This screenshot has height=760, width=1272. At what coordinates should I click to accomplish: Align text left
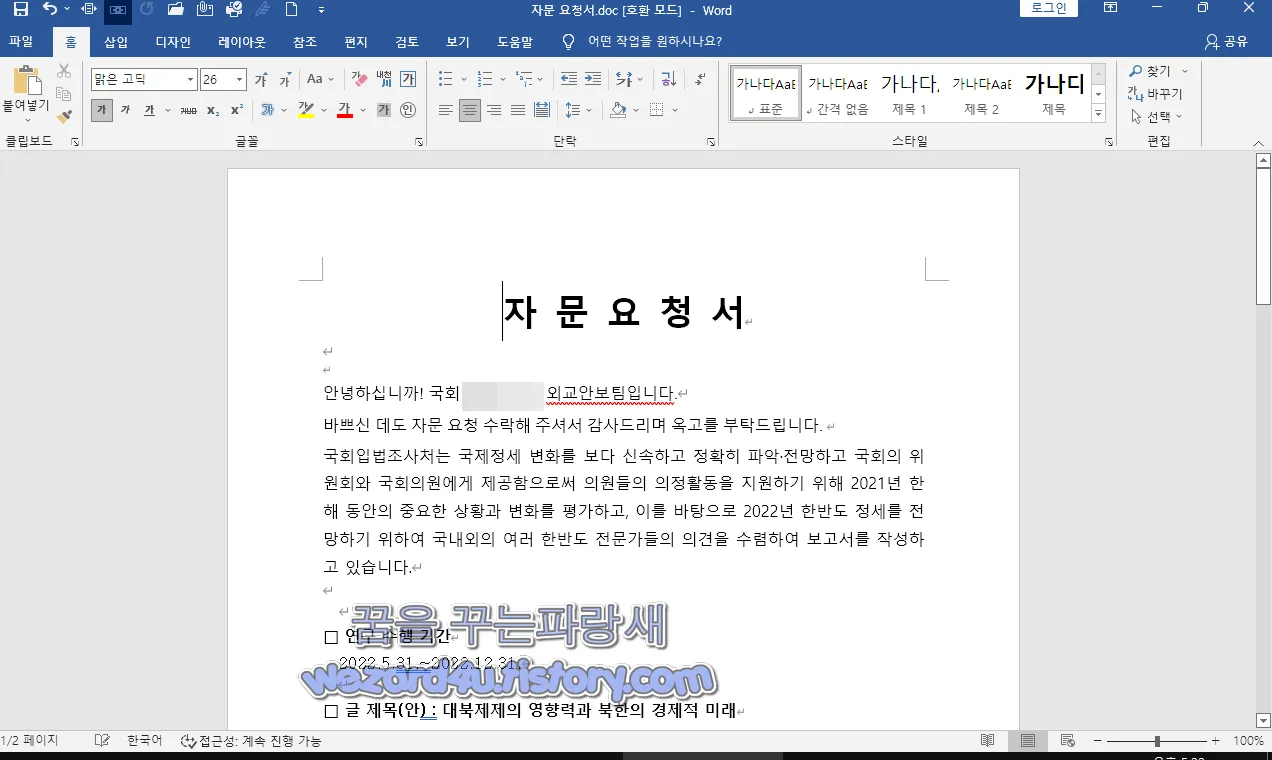click(x=446, y=110)
